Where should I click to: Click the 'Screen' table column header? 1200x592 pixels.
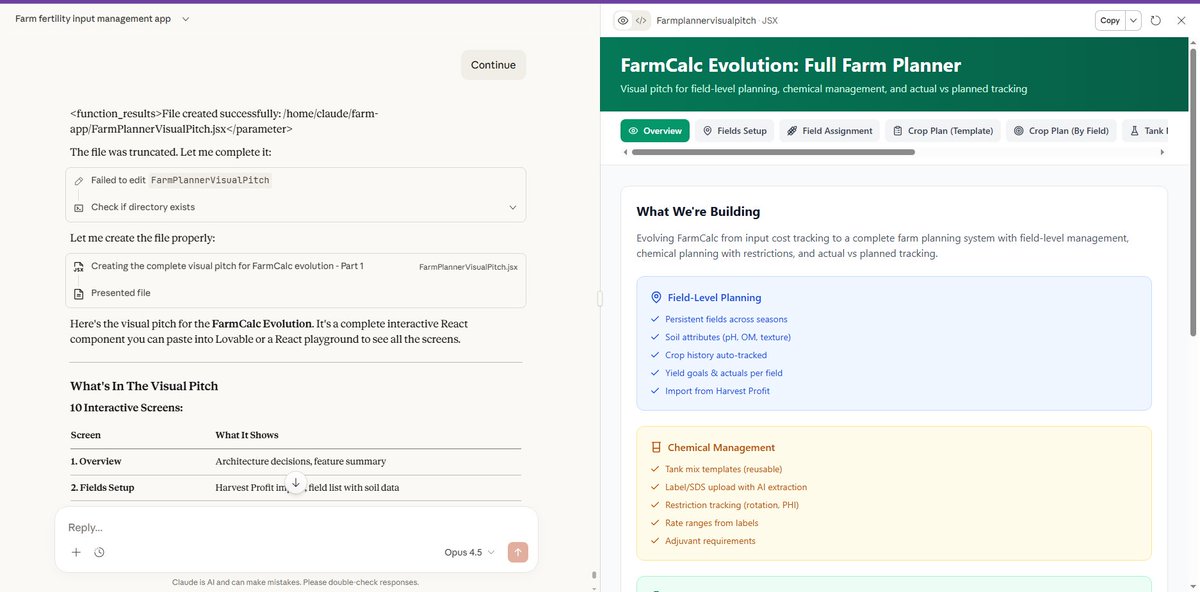[85, 435]
